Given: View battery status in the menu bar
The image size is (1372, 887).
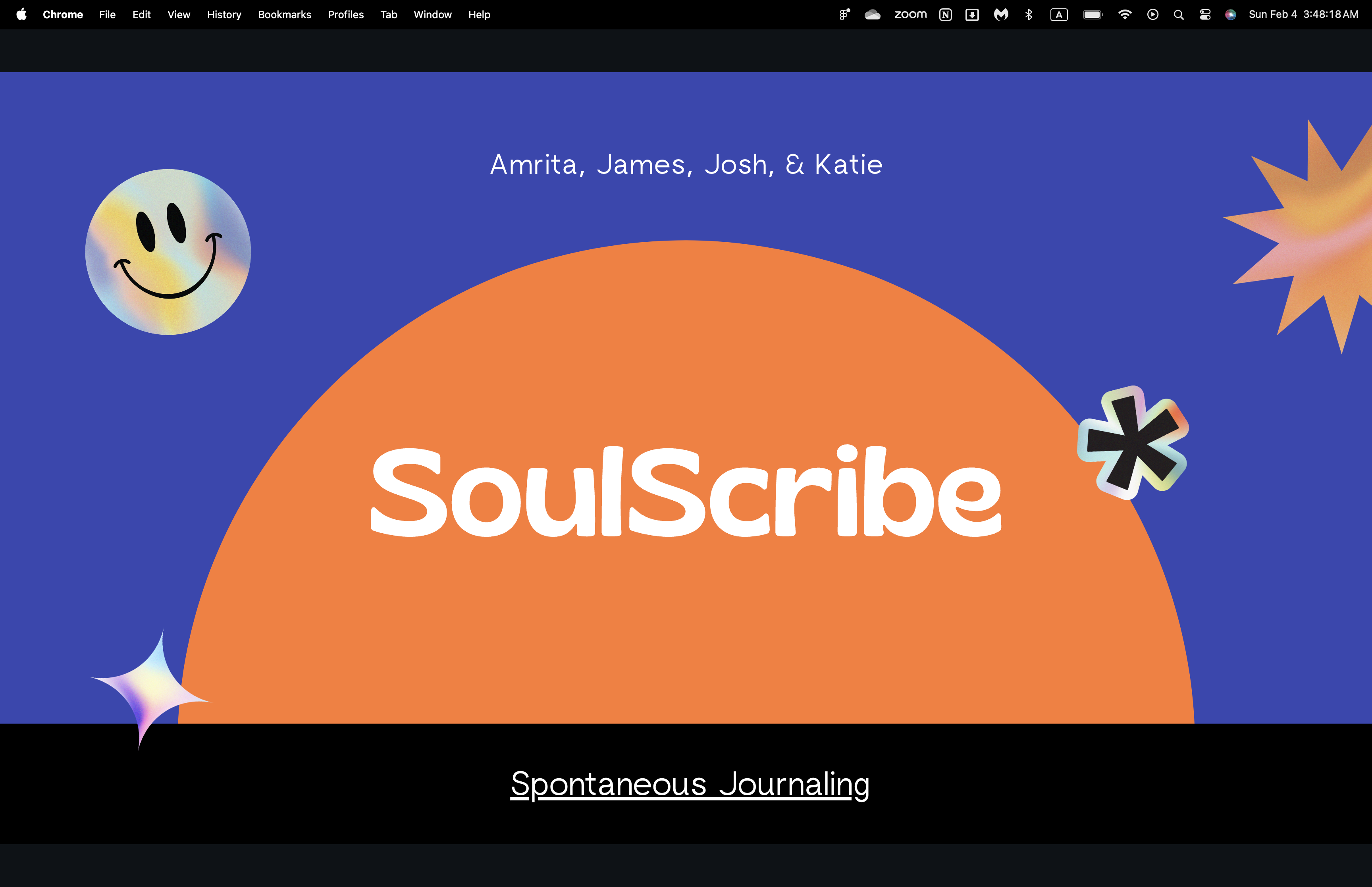Looking at the screenshot, I should coord(1092,14).
